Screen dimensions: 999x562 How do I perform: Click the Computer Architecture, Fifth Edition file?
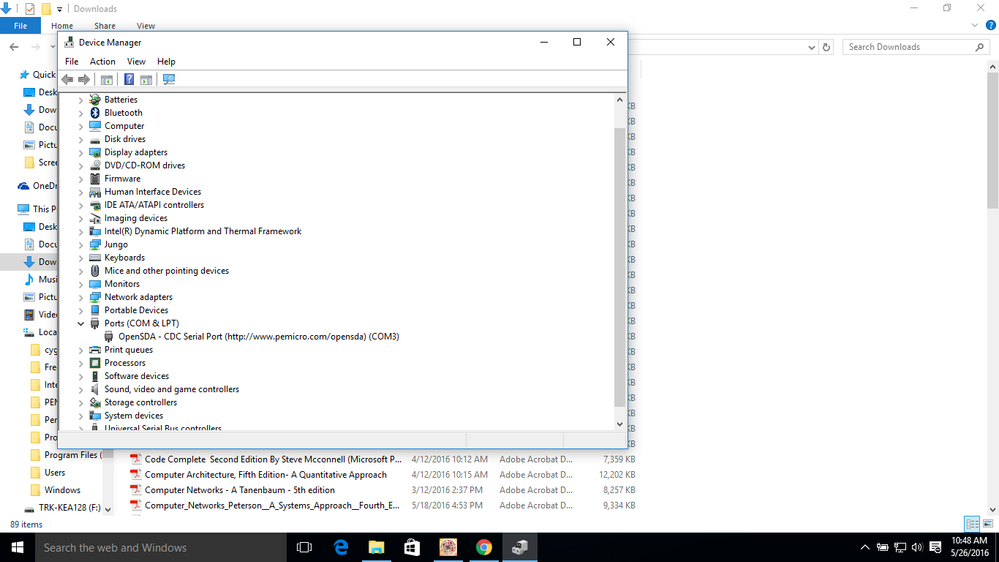[x=266, y=475]
